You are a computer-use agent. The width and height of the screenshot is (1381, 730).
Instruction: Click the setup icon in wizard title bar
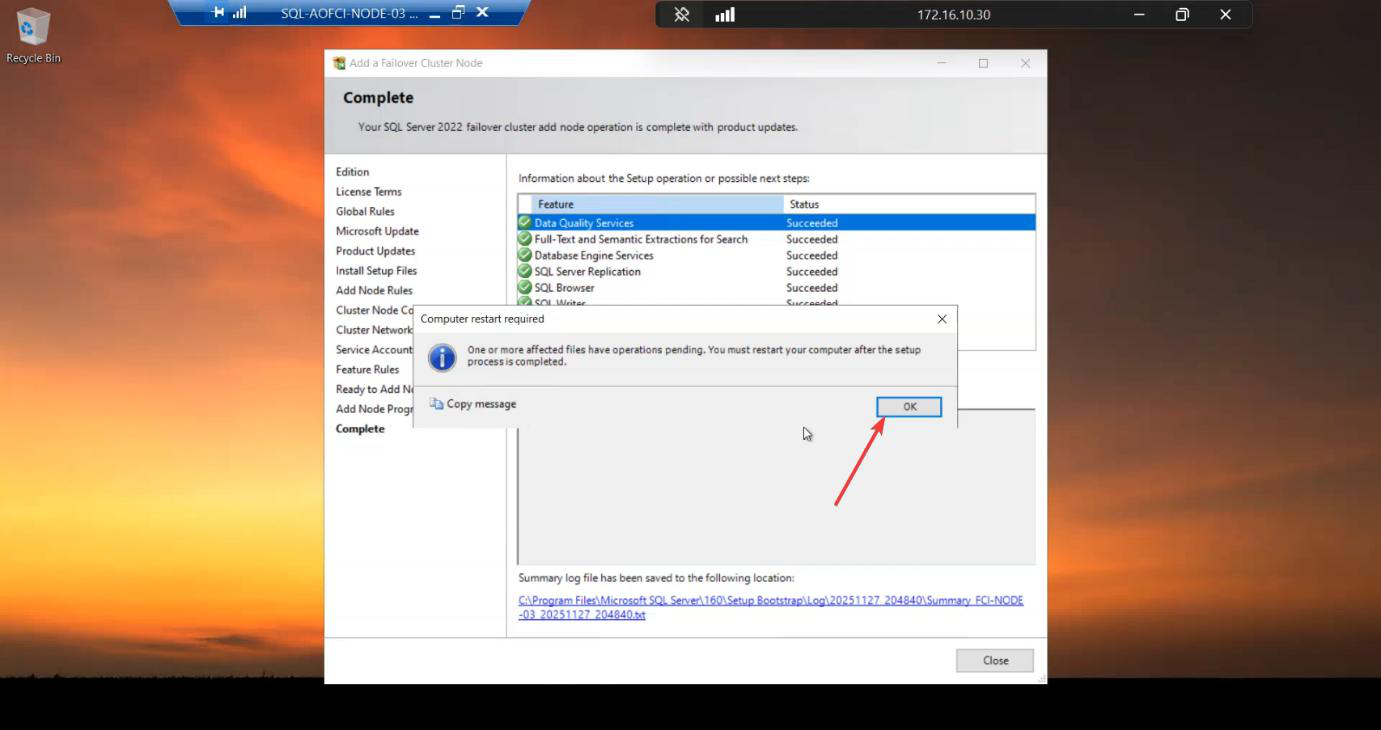339,63
